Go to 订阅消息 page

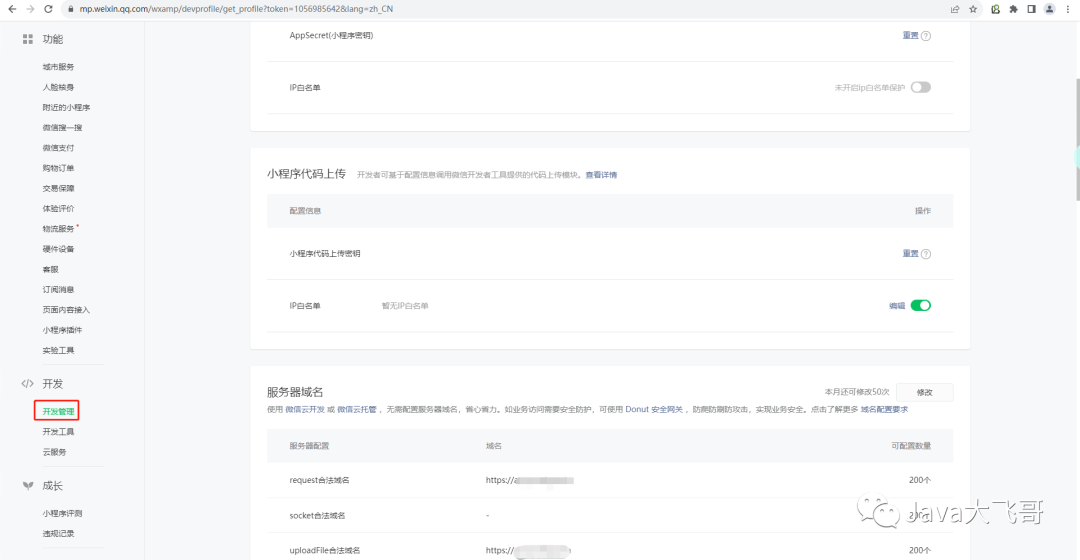pos(58,290)
